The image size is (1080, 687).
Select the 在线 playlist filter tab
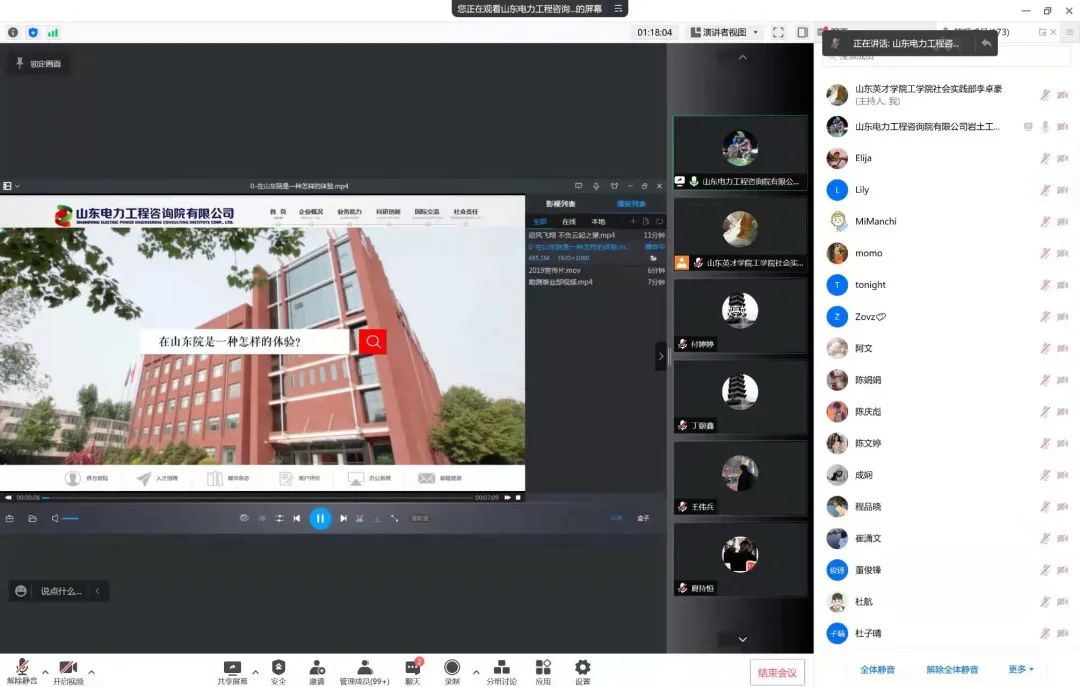click(x=569, y=221)
